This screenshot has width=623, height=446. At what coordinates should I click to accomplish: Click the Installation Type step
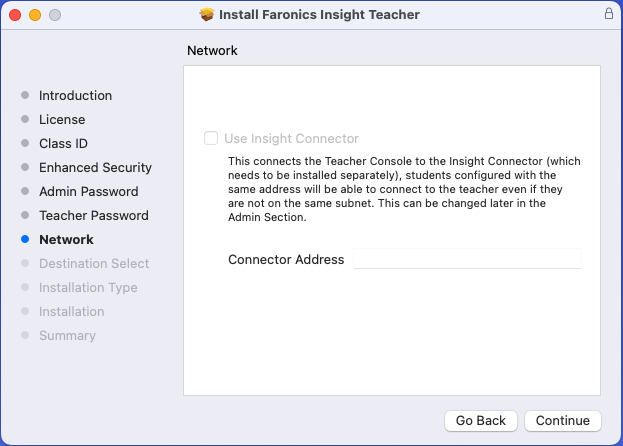(88, 288)
